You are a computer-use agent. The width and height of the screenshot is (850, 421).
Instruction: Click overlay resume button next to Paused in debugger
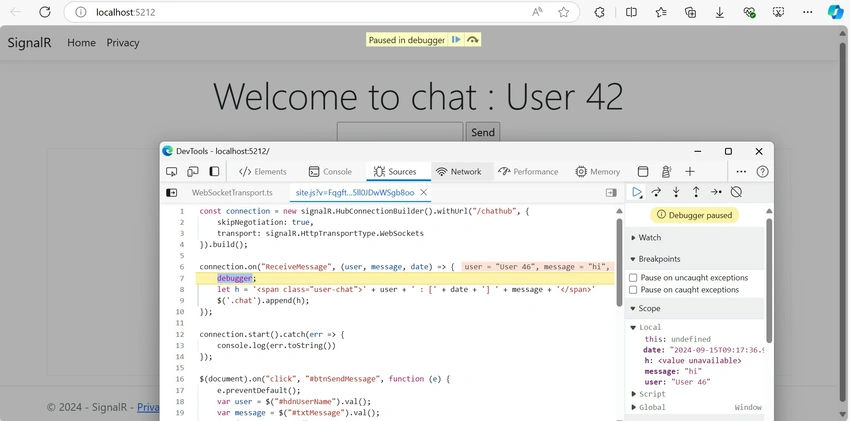456,40
